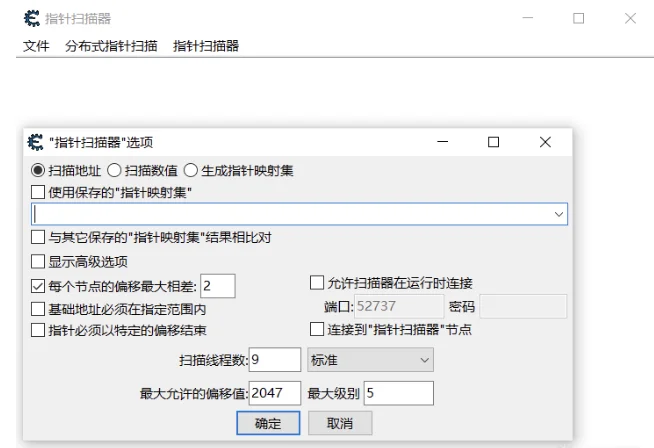654x448 pixels.
Task: Select the 扫描数值 radio button
Action: click(x=114, y=170)
